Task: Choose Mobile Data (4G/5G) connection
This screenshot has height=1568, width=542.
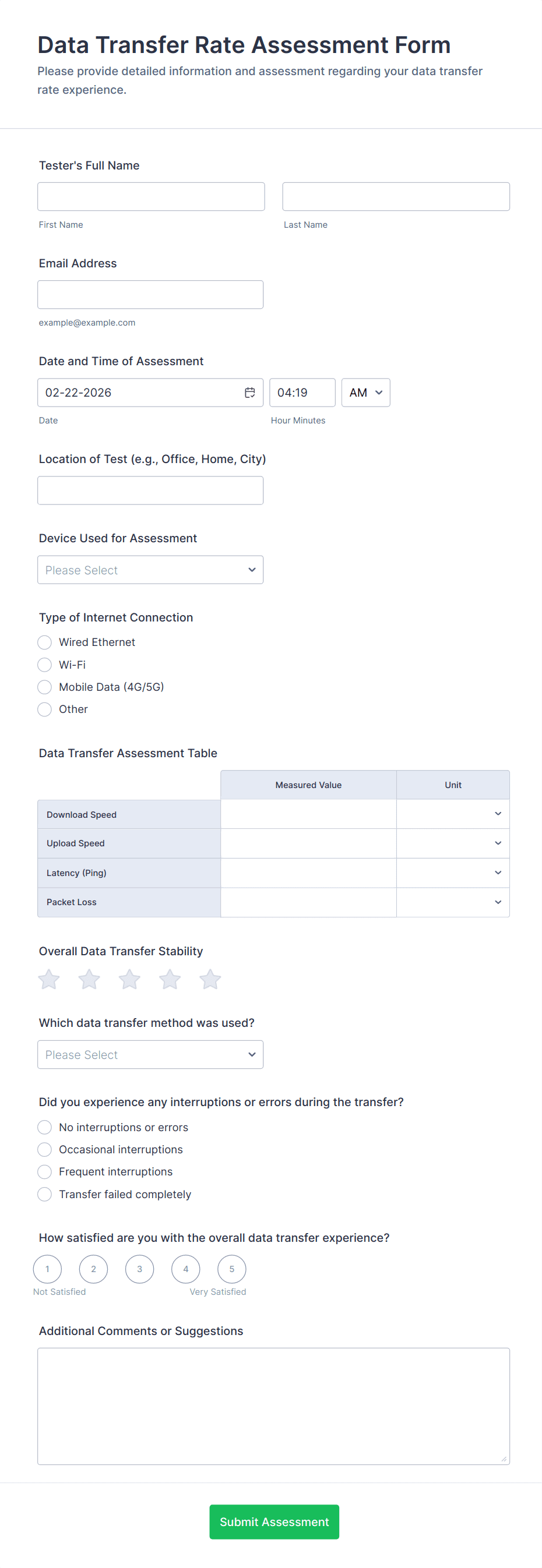Action: coord(44,687)
